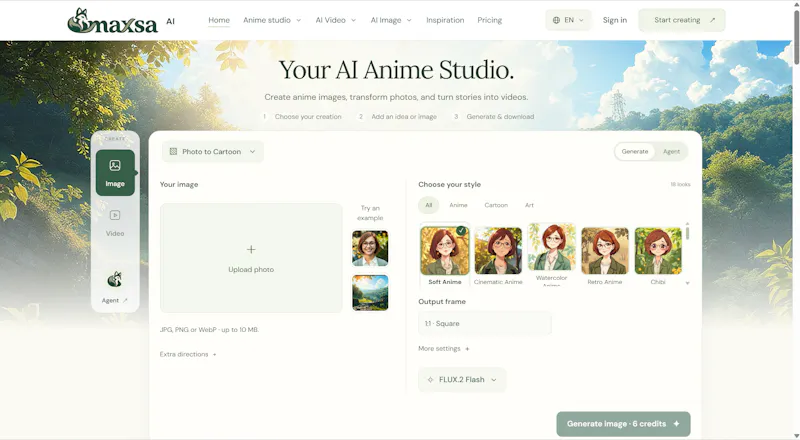Viewport: 800px width, 440px height.
Task: Click the '18 looks' count text
Action: click(680, 185)
